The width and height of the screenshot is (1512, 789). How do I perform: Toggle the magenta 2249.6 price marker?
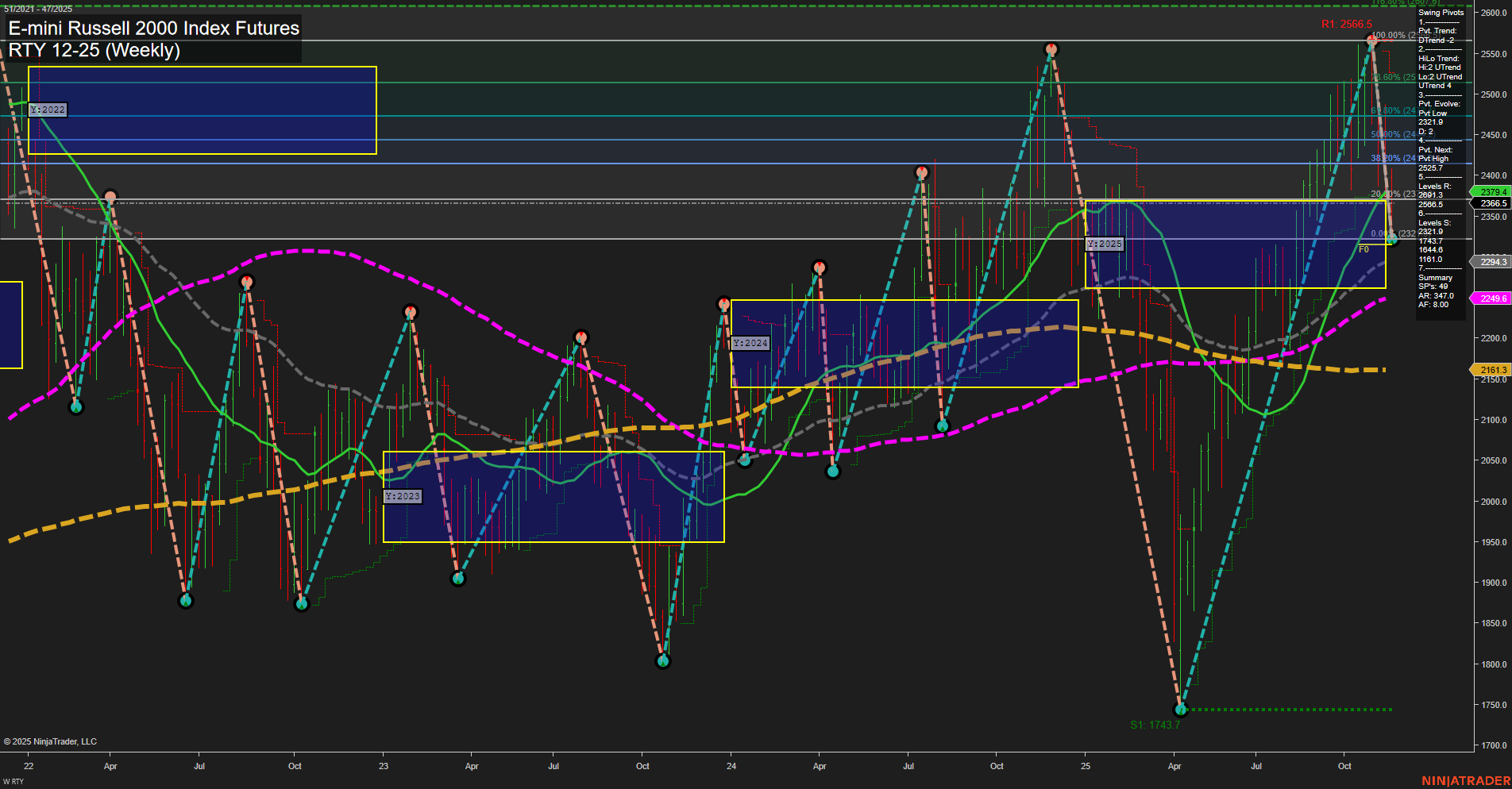1491,298
